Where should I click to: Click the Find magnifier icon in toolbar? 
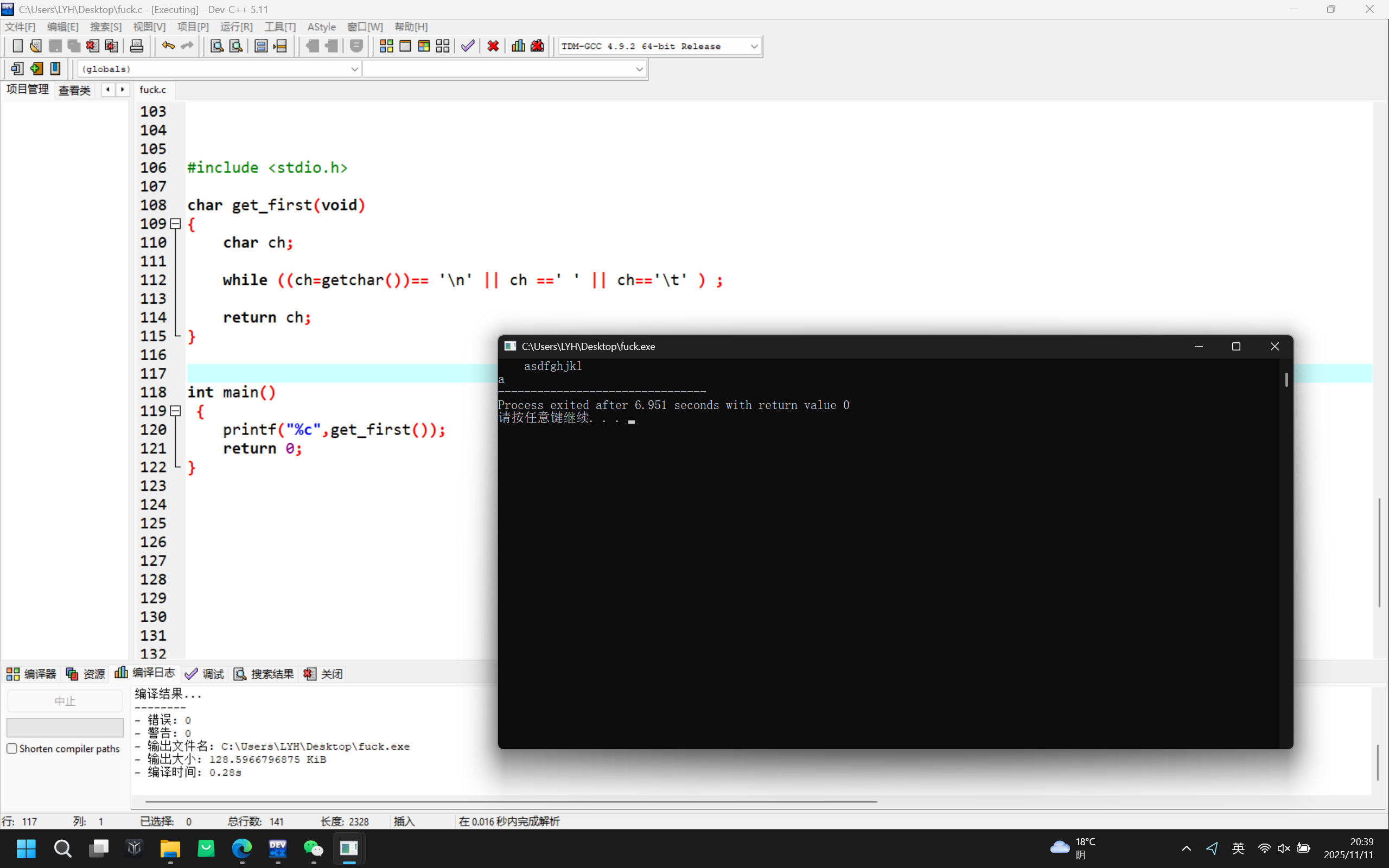tap(216, 46)
